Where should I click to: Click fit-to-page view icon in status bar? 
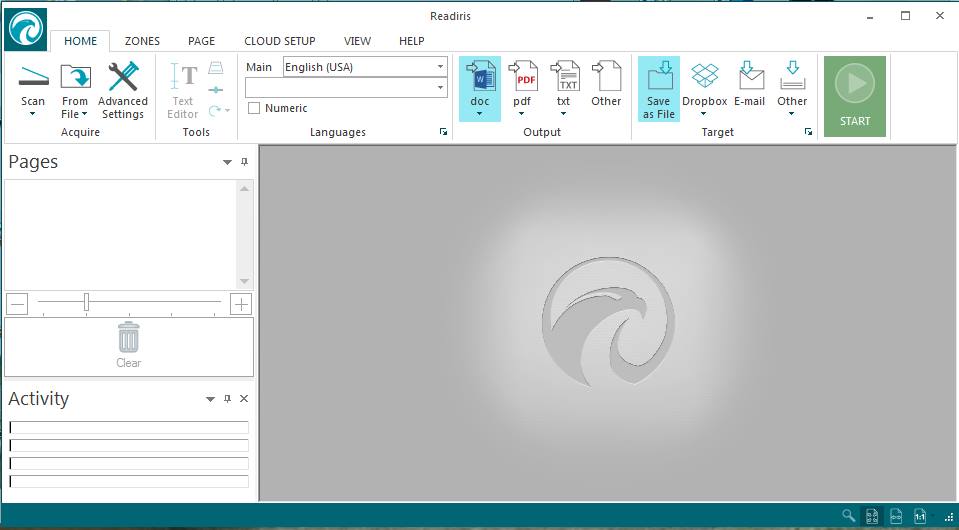pyautogui.click(x=872, y=517)
